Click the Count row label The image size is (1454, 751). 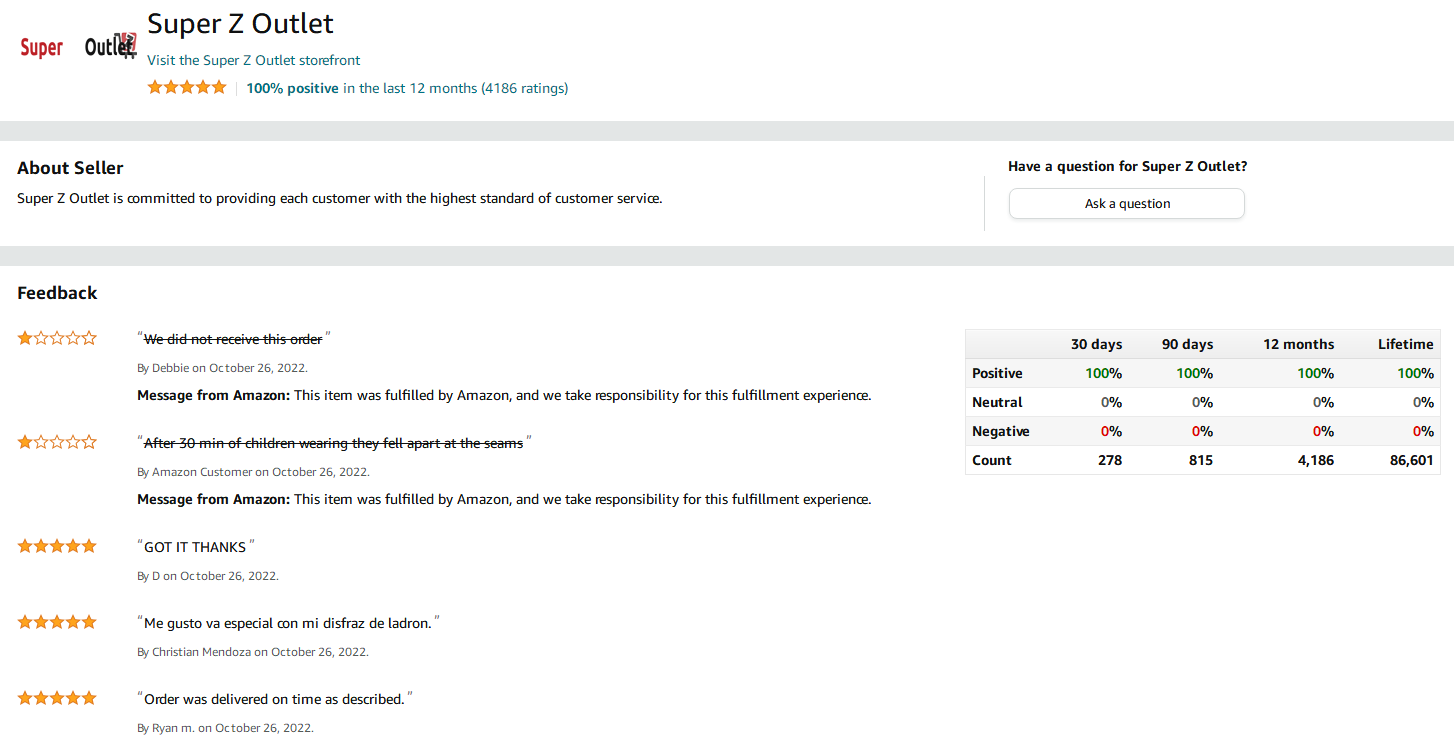coord(992,460)
